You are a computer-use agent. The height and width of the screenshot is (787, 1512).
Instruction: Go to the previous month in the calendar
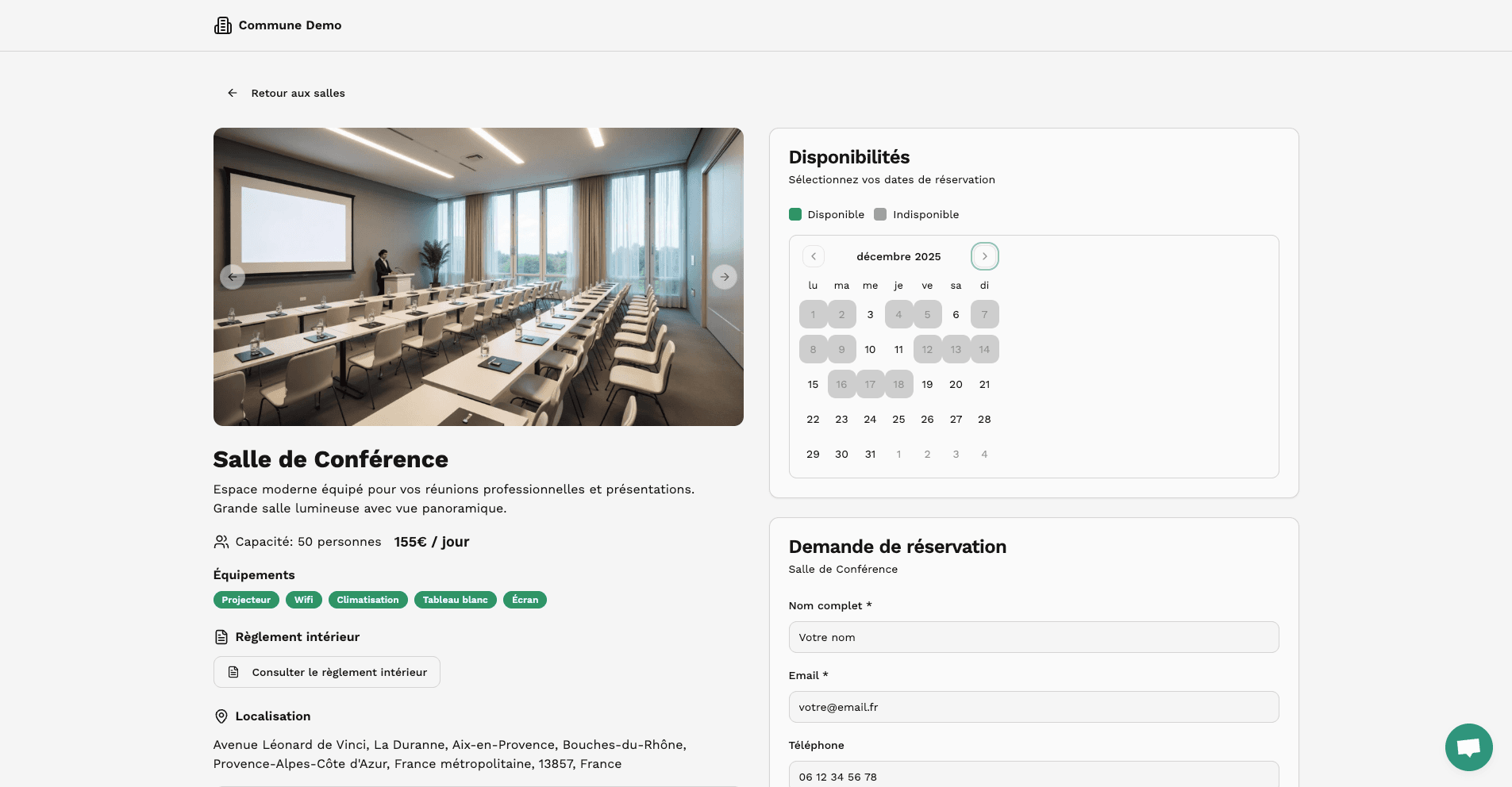point(813,256)
